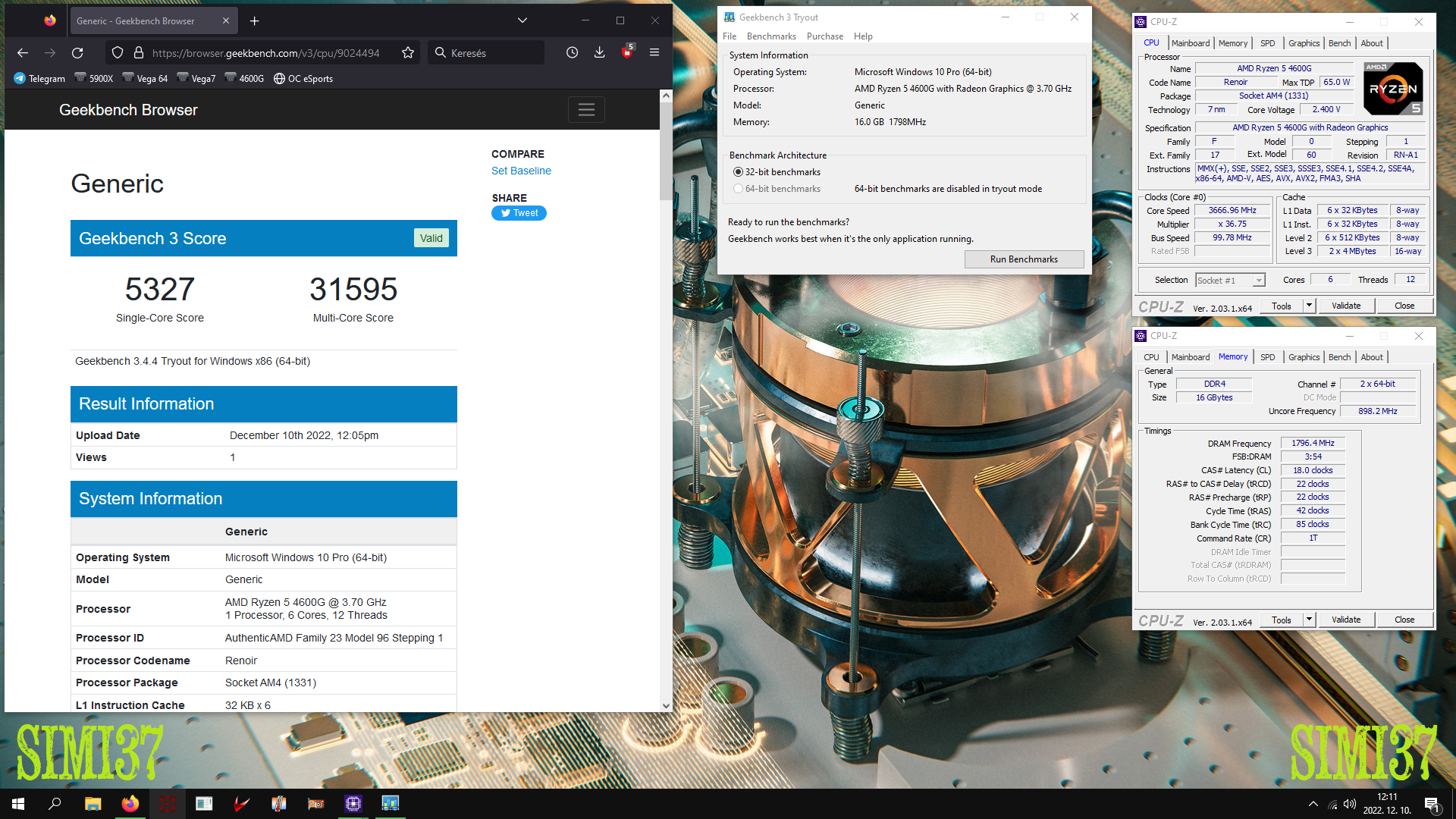This screenshot has height=819, width=1456.
Task: Click Close button in lower CPU-Z window
Action: point(1404,620)
